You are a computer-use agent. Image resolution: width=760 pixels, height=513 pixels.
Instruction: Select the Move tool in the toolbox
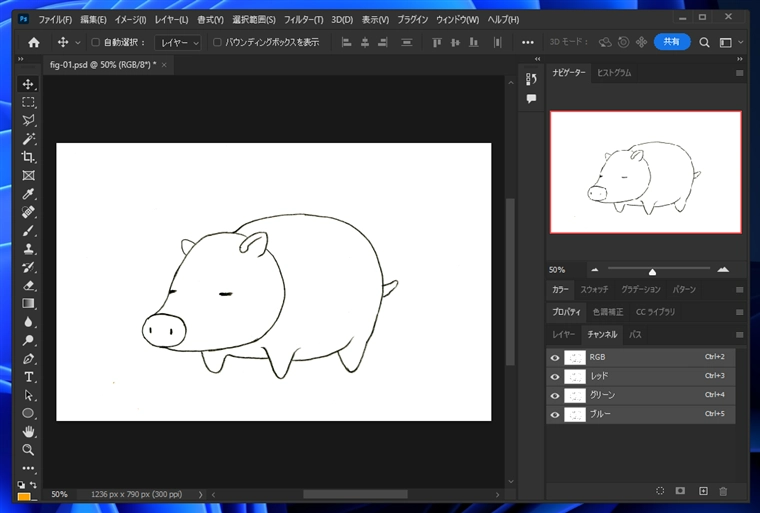point(28,84)
